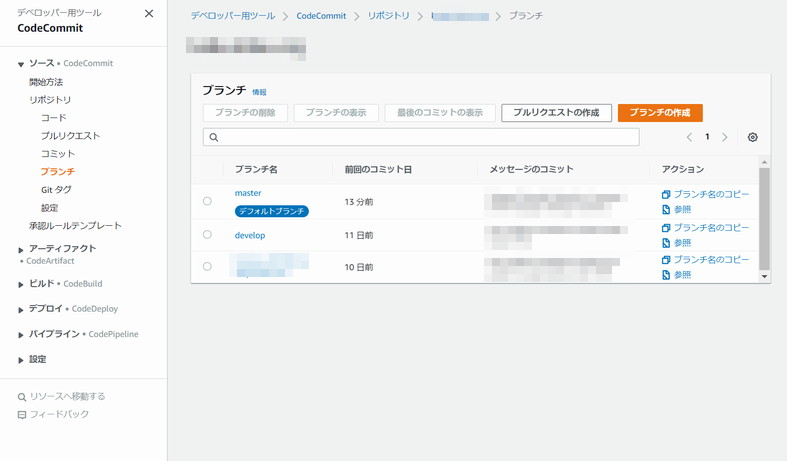Open コード in the sidebar

coord(54,118)
